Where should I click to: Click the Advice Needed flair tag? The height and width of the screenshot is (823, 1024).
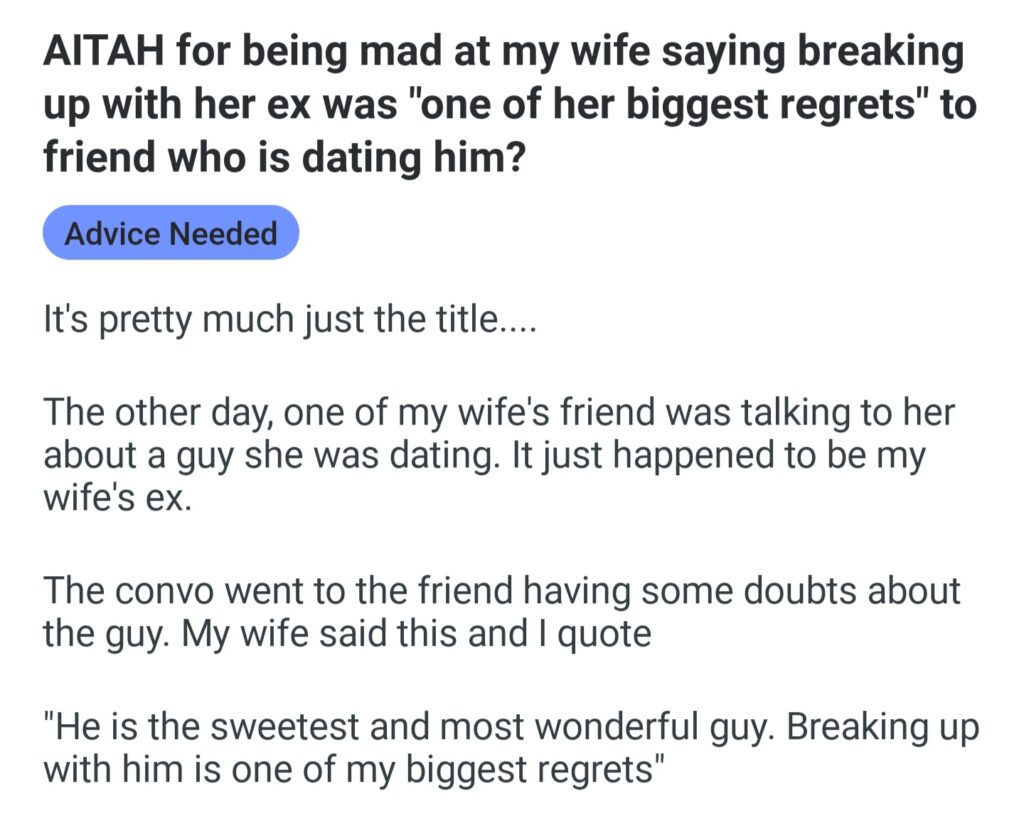171,233
